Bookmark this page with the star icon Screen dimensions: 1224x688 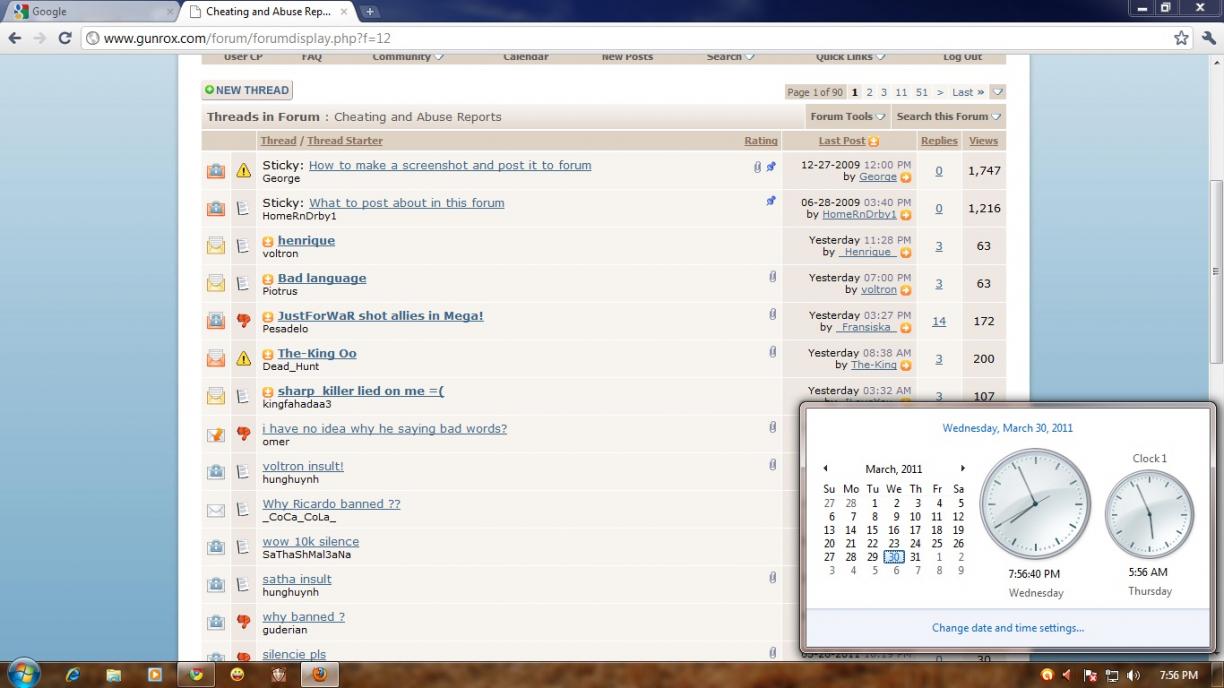(x=1181, y=38)
